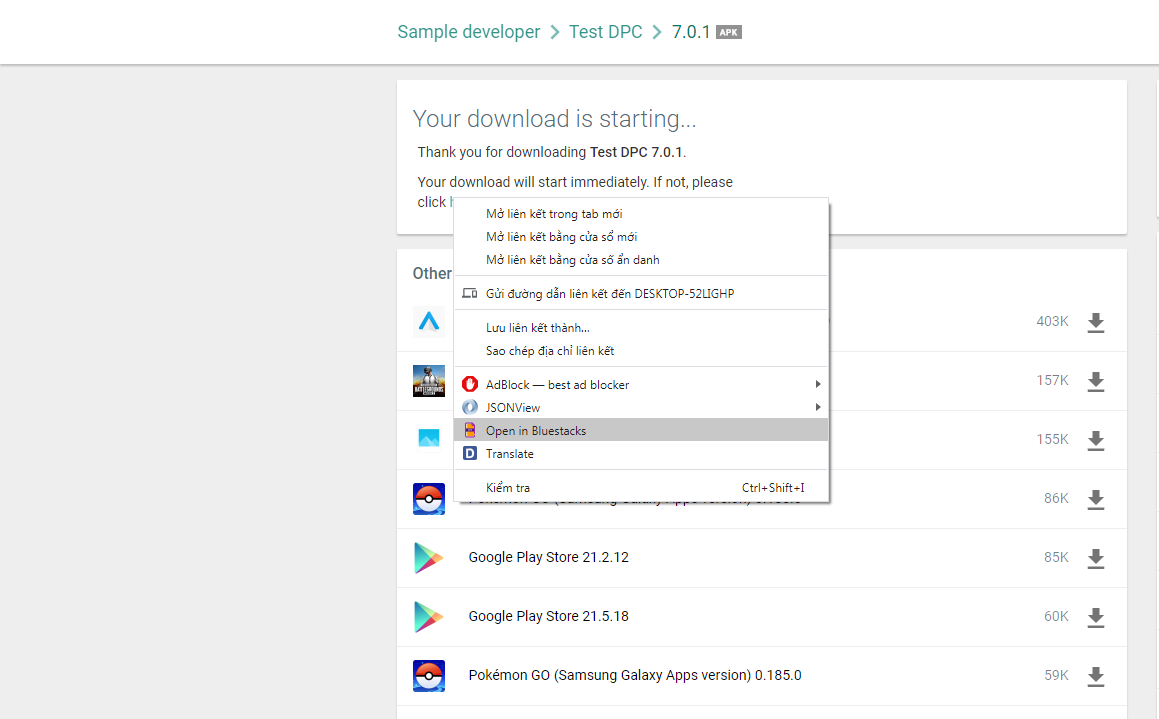Screen dimensions: 1159x719
Task: Open the JSONView menu entry
Action: pos(641,407)
